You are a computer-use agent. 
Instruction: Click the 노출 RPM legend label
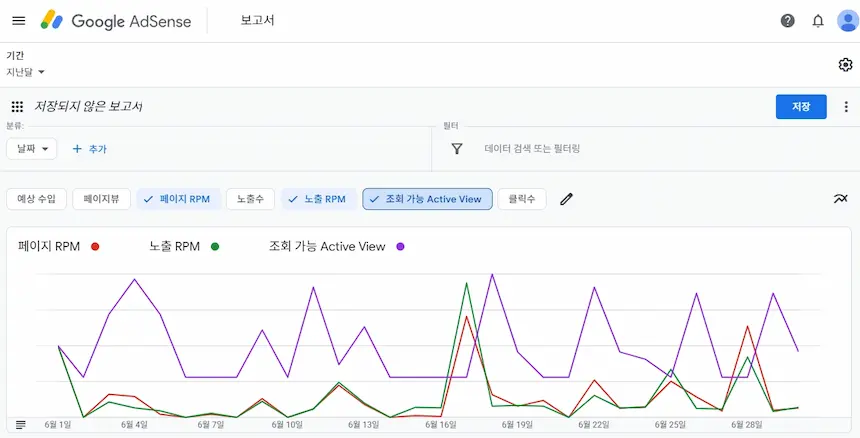174,247
